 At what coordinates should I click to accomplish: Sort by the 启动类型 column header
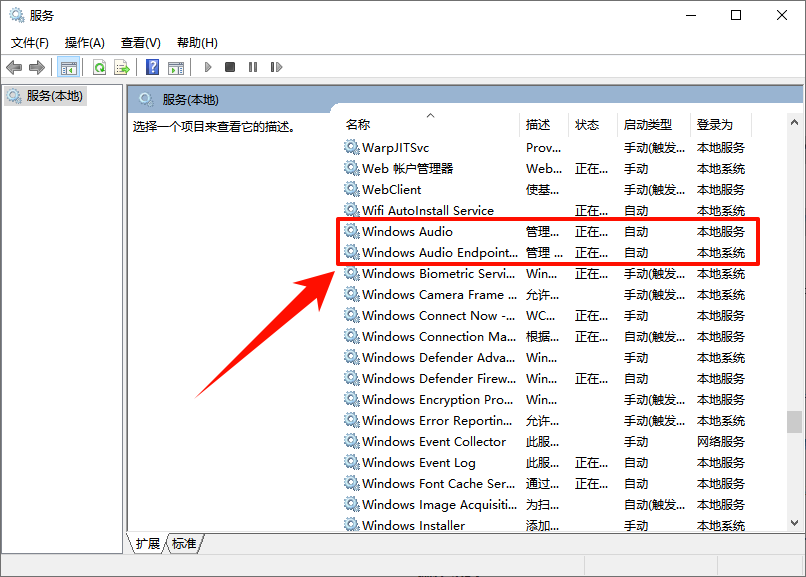pyautogui.click(x=653, y=124)
